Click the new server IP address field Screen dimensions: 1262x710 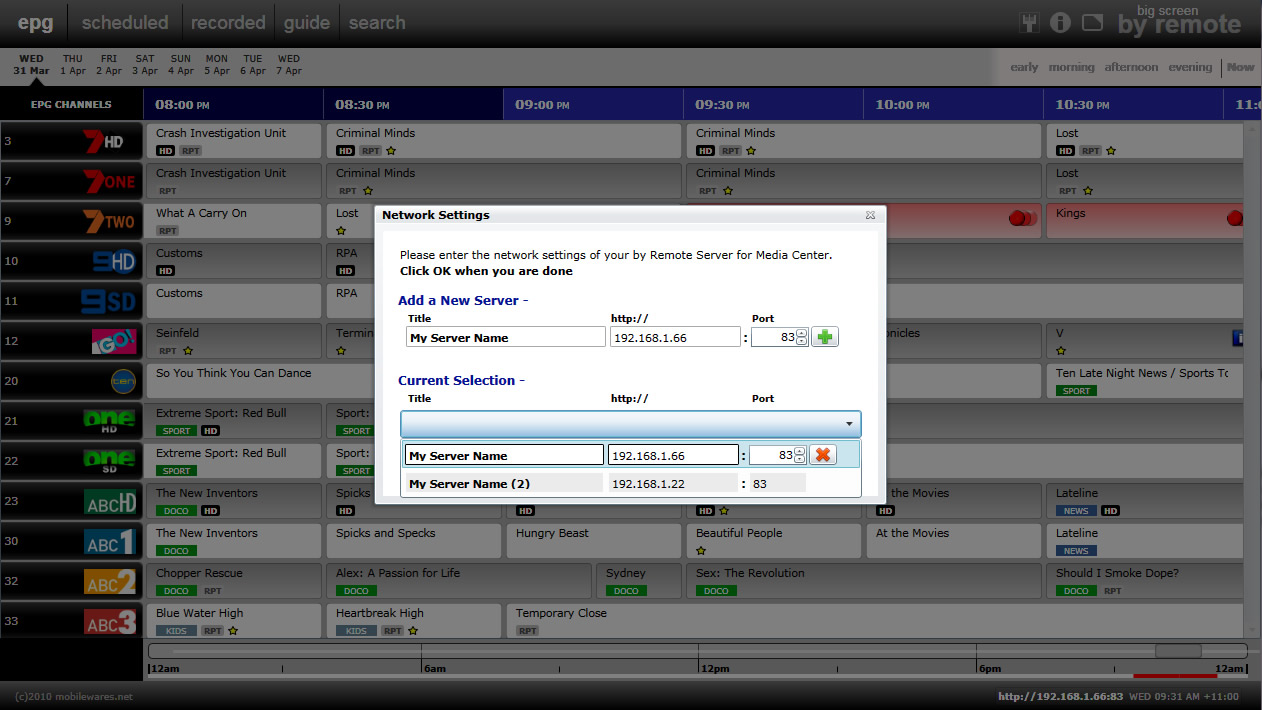(x=675, y=337)
